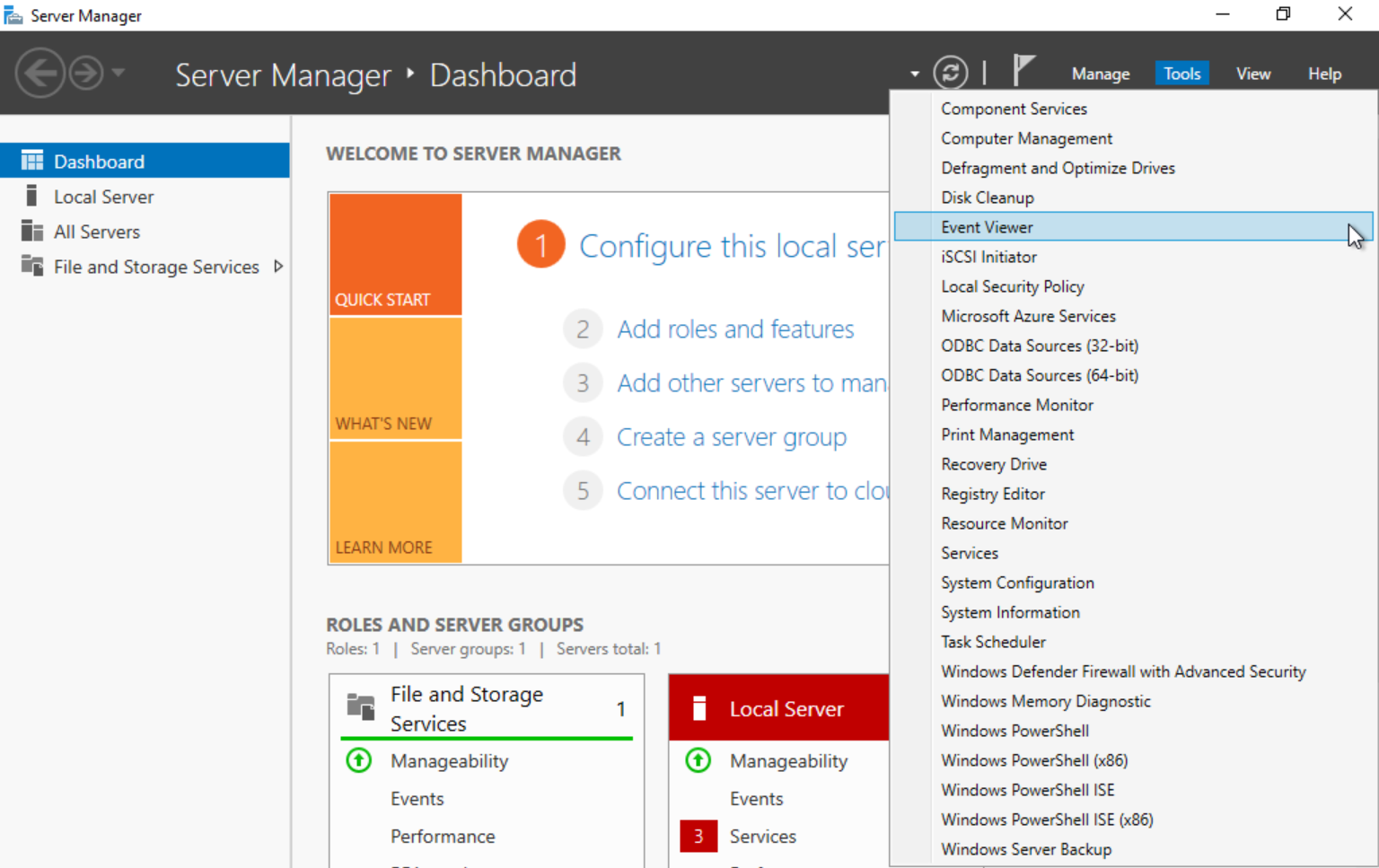Launch Defragment and Optimize Drives
Screen dimensions: 1379x868
pyautogui.click(x=1133, y=168)
